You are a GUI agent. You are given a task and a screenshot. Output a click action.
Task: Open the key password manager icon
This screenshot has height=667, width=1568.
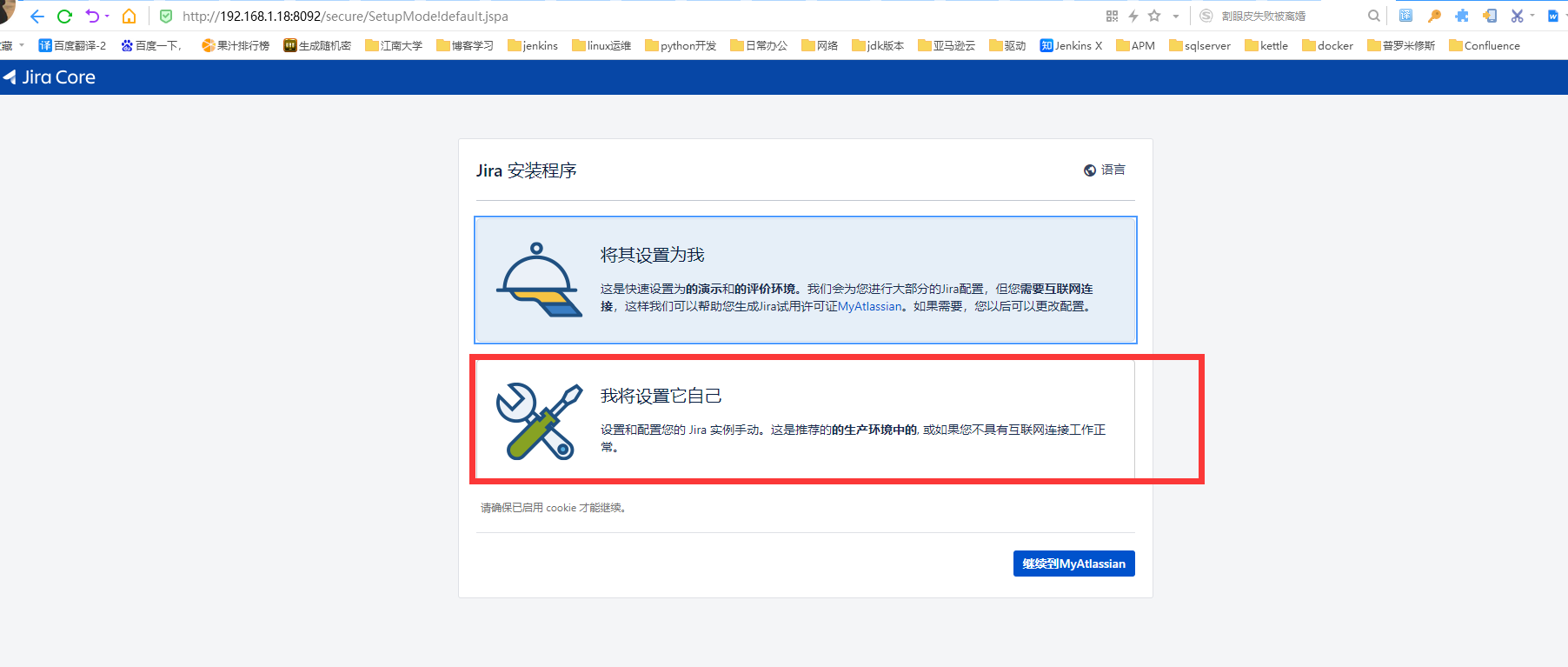1434,16
